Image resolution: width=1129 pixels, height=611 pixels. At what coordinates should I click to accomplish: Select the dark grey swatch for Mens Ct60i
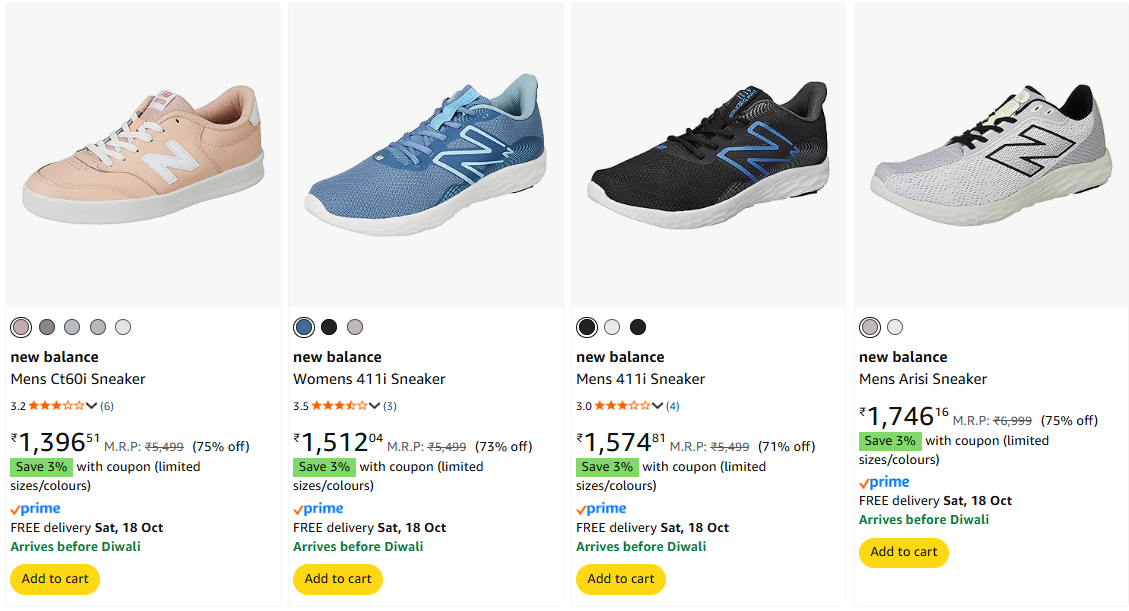click(47, 327)
